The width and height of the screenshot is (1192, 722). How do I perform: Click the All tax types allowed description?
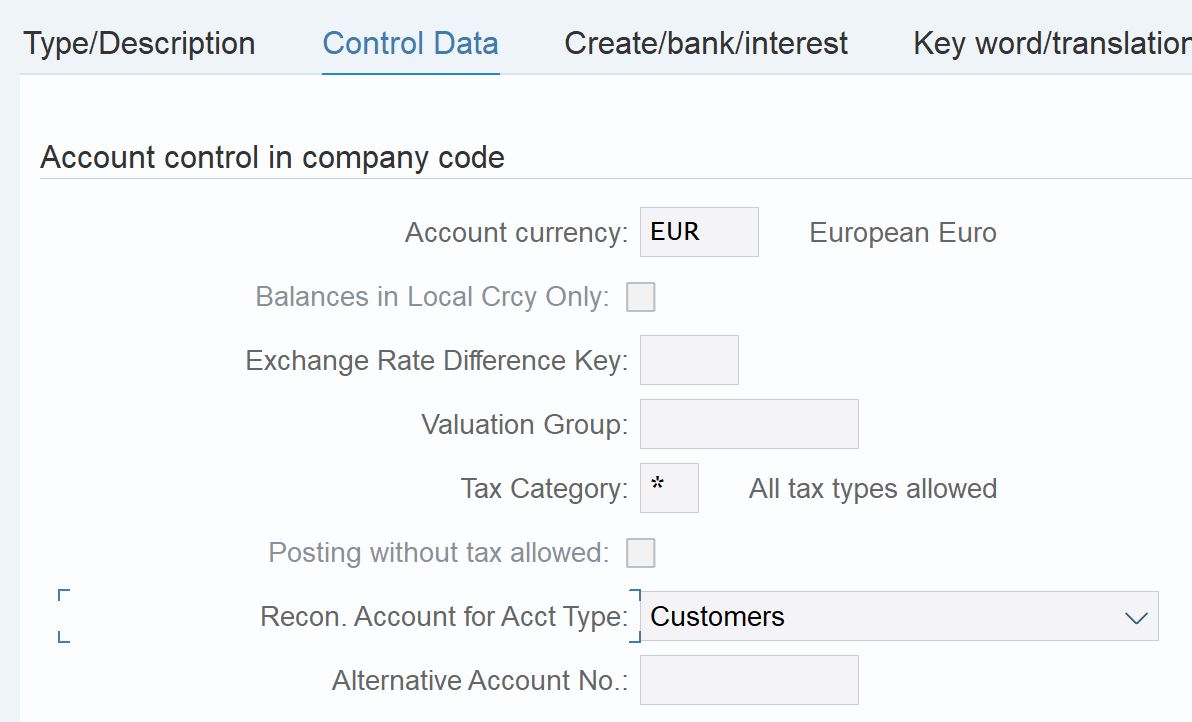pyautogui.click(x=872, y=489)
